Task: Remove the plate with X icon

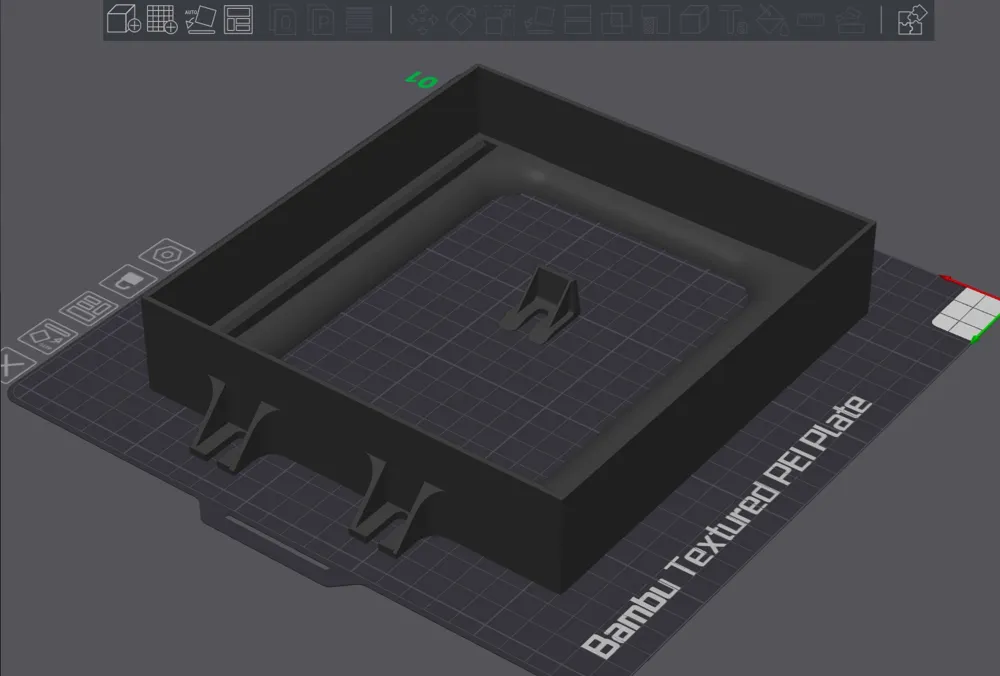Action: (x=13, y=365)
